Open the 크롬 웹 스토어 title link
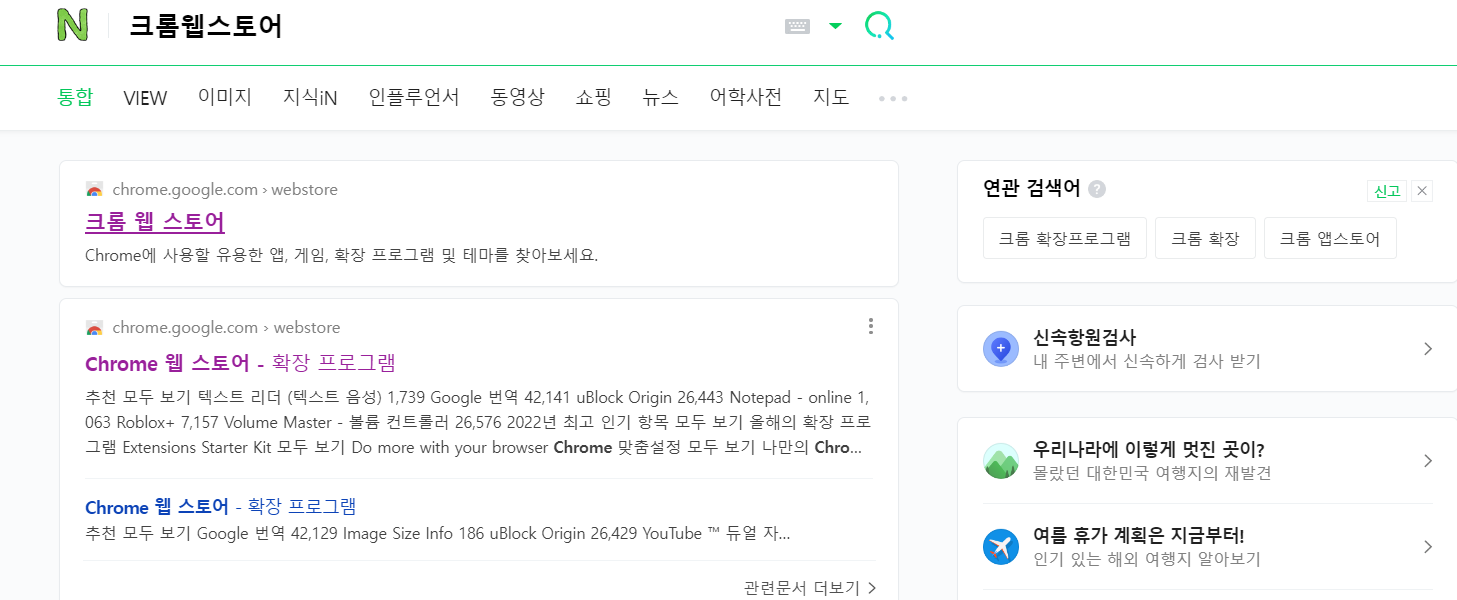The image size is (1457, 600). pyautogui.click(x=155, y=222)
